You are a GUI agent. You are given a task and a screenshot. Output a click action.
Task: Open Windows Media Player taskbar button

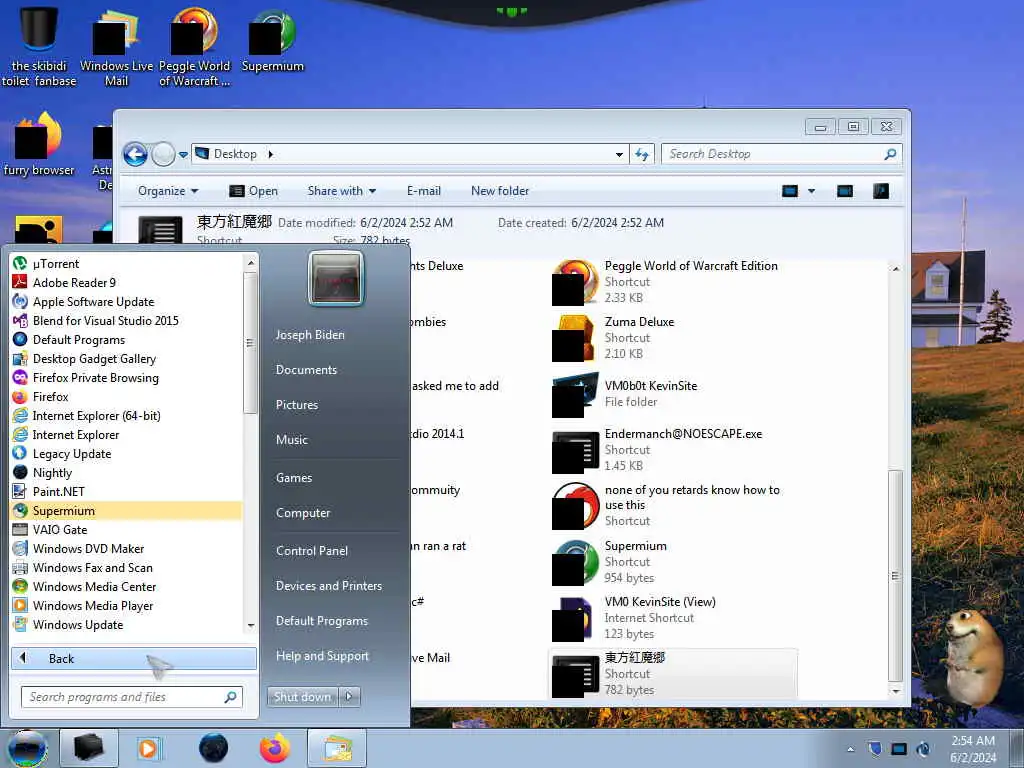click(148, 748)
